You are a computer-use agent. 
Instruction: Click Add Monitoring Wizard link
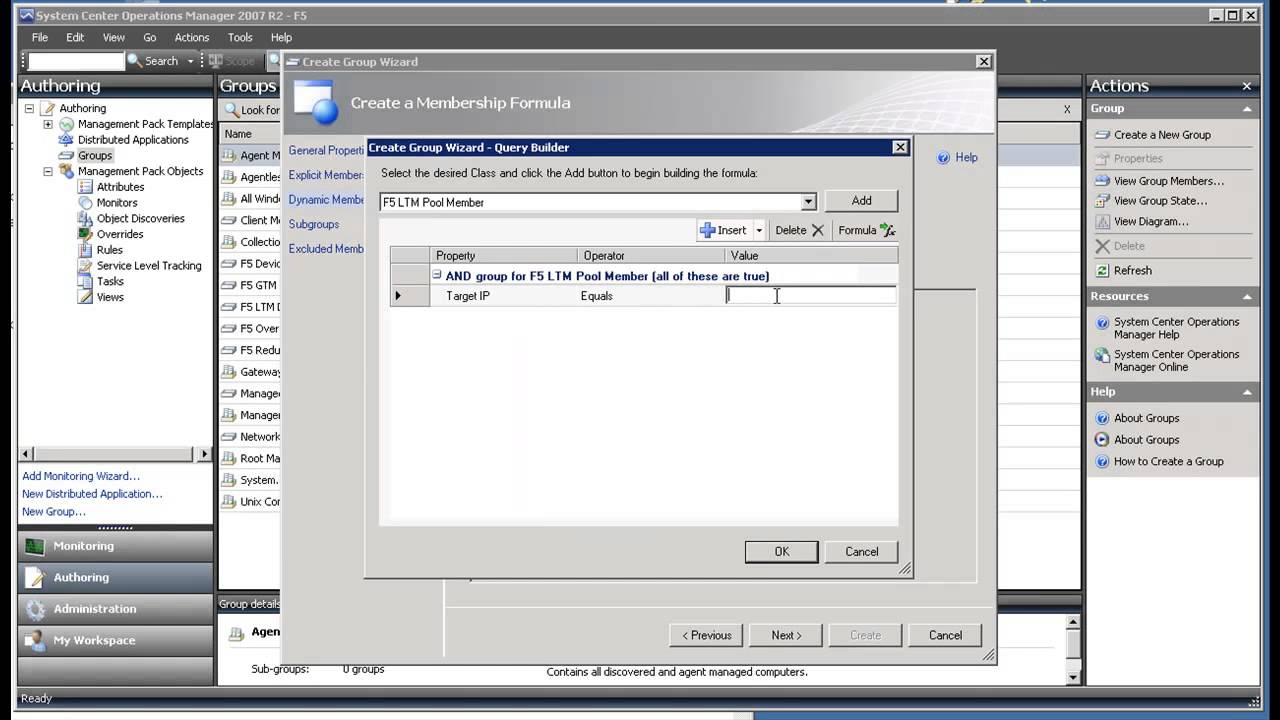[x=81, y=476]
